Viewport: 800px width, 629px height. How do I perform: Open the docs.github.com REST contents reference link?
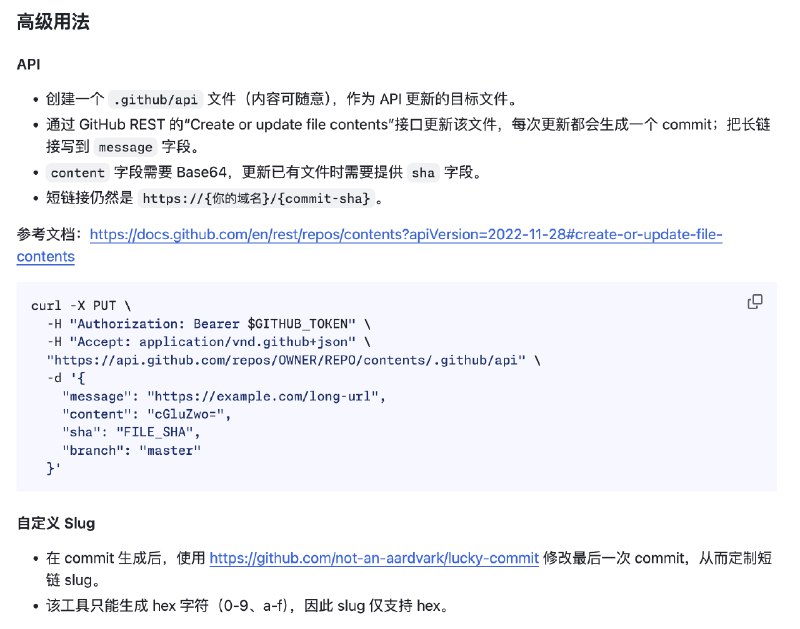(x=405, y=235)
